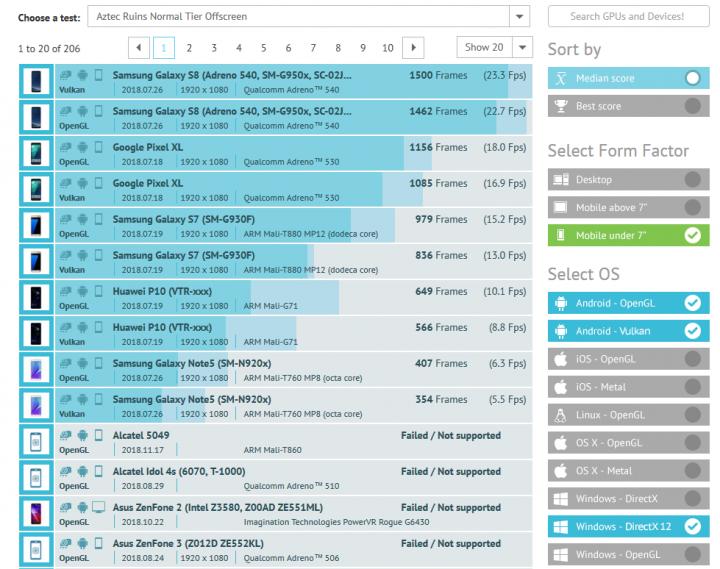Open the Show 20 dropdown arrow
720x569 pixels.
tap(522, 47)
